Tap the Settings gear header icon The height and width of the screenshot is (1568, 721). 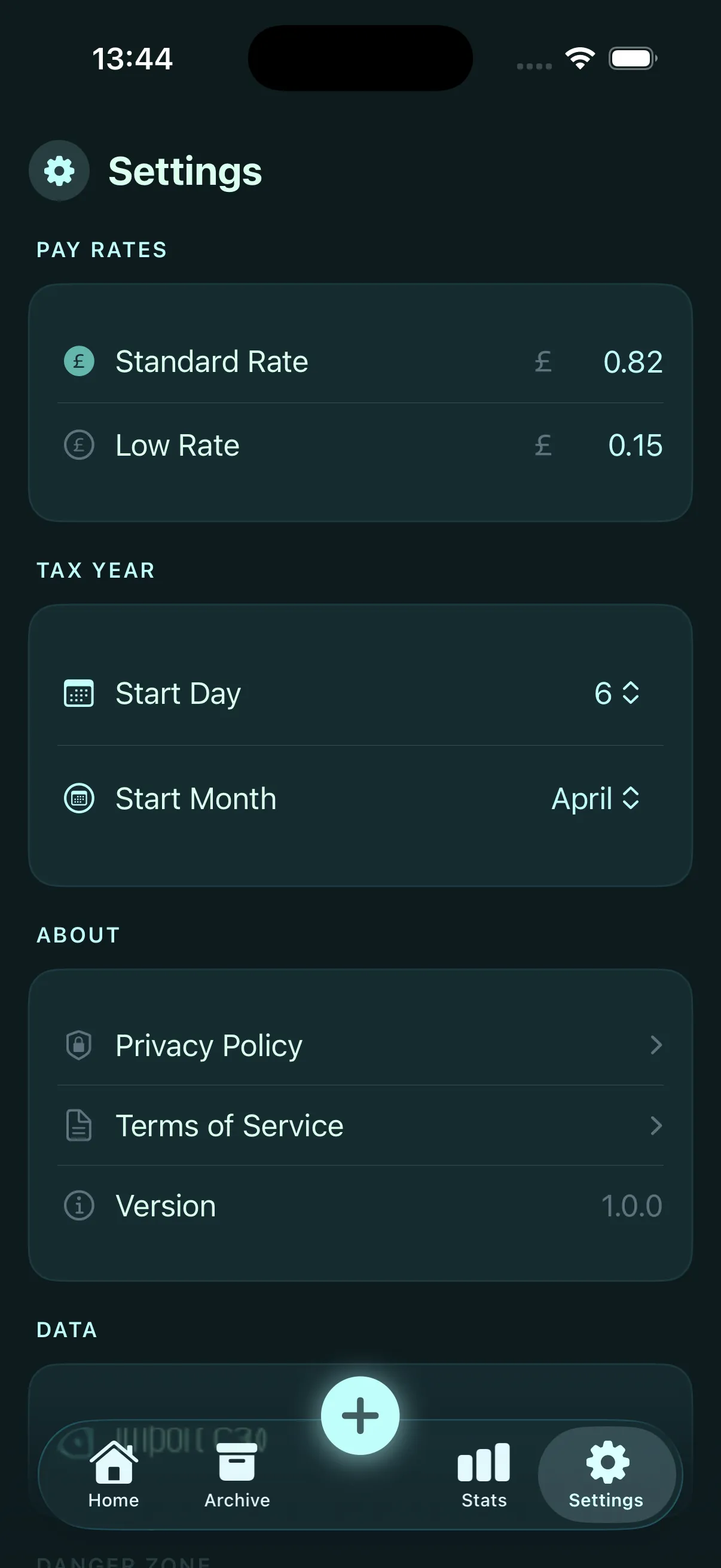[x=59, y=171]
